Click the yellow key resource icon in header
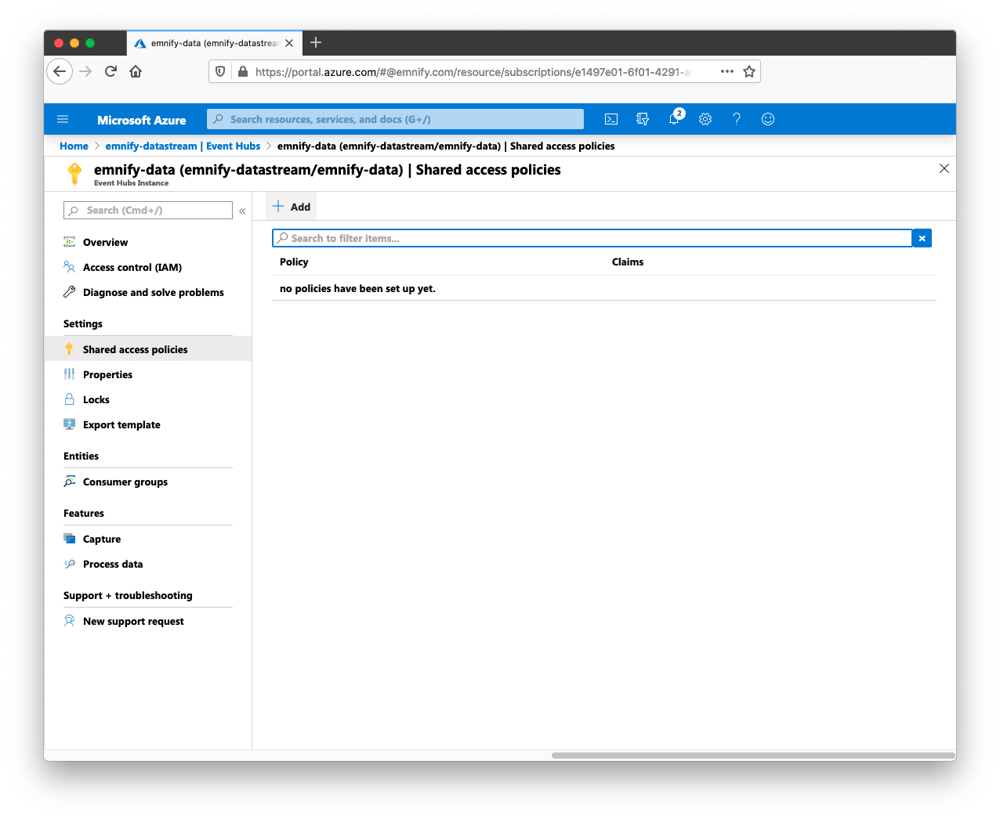The height and width of the screenshot is (819, 1000). click(x=75, y=173)
